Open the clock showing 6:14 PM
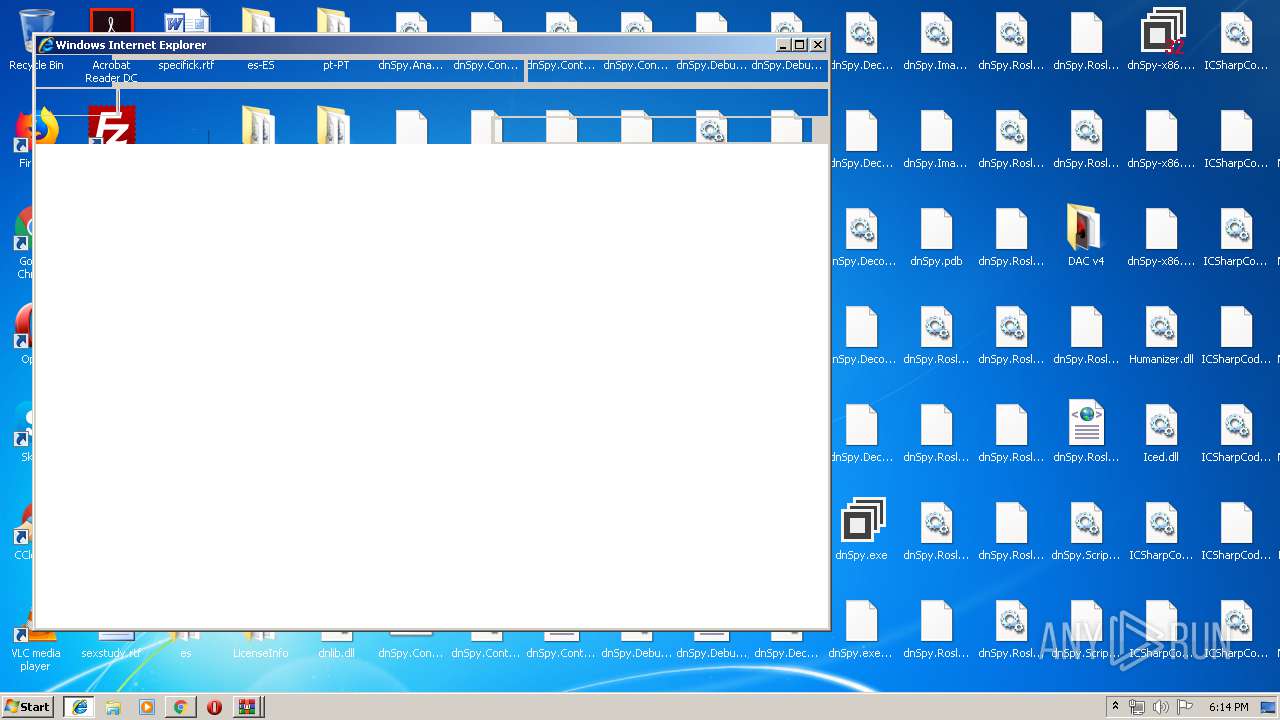This screenshot has height=720, width=1280. pos(1228,707)
